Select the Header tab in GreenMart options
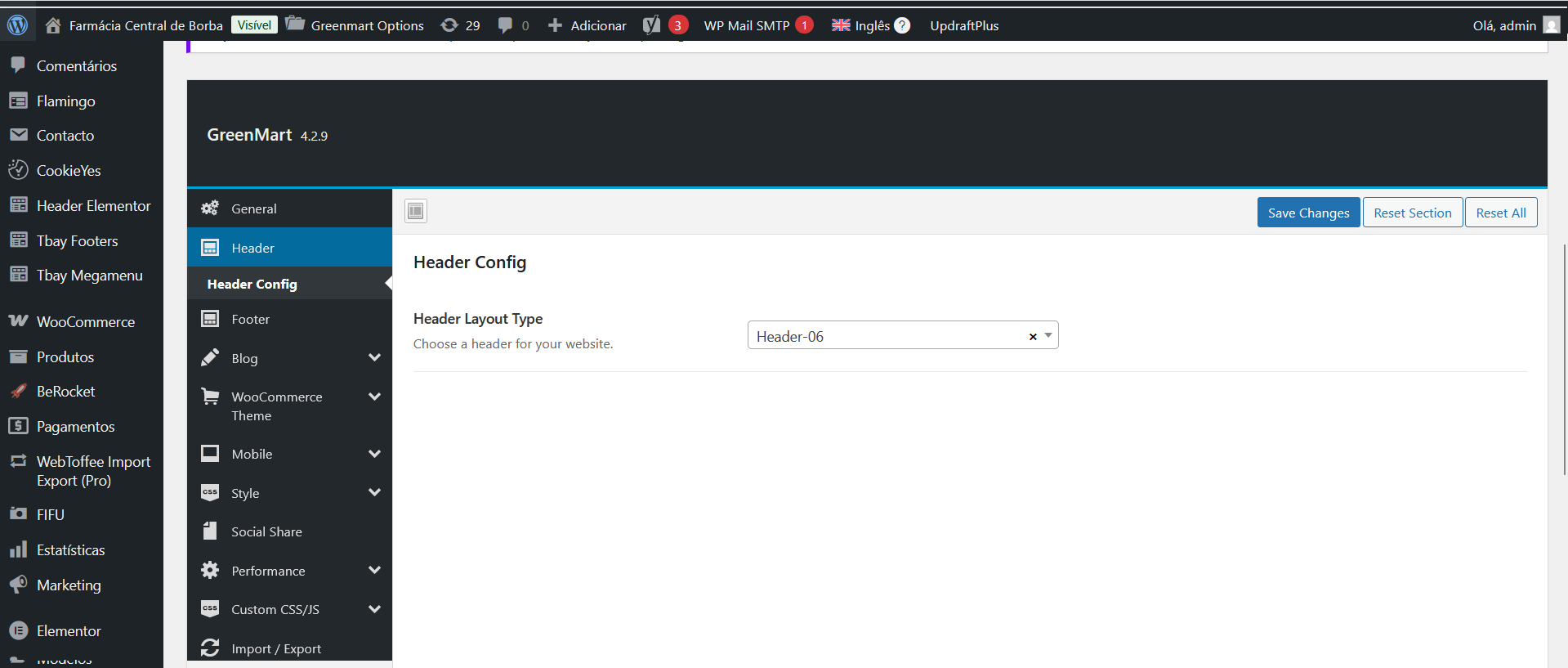The width and height of the screenshot is (1568, 668). point(290,247)
